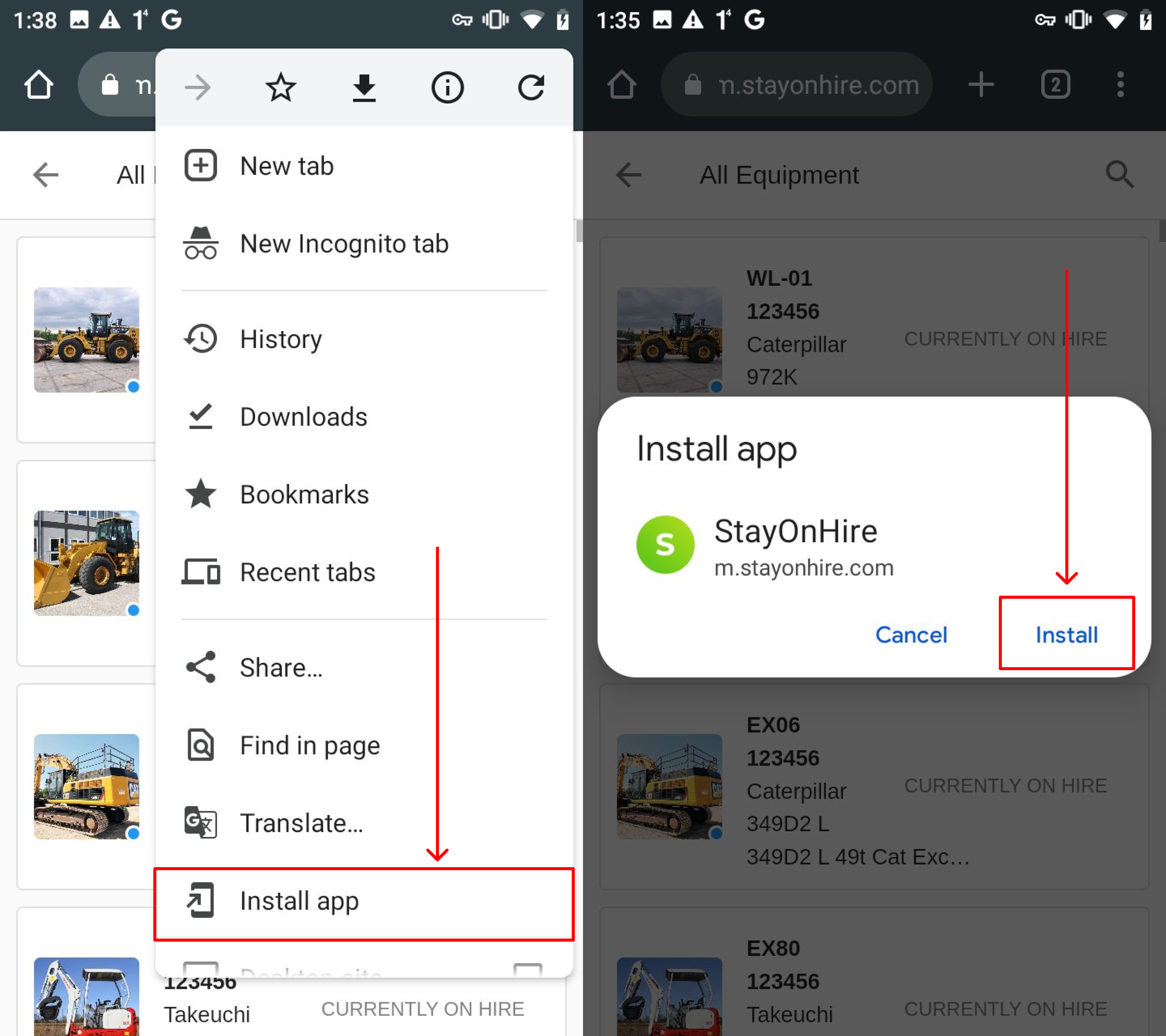This screenshot has height=1036, width=1166.
Task: Tap the 972K model text
Action: coord(772,377)
